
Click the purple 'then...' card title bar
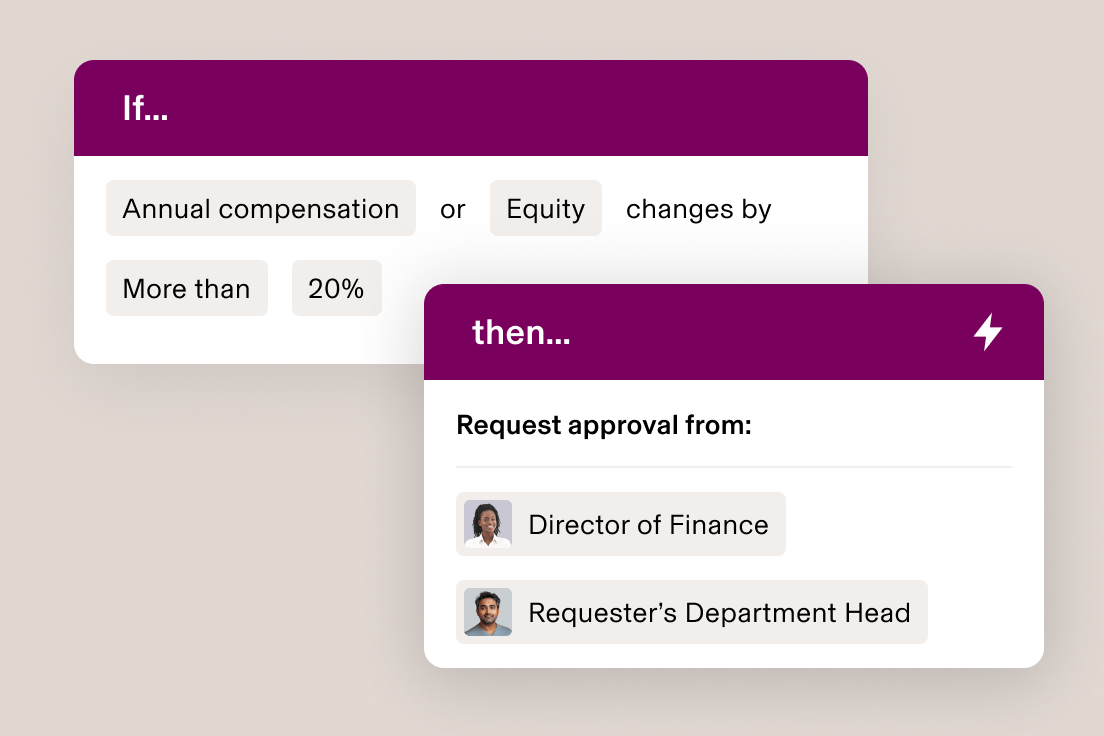click(733, 332)
